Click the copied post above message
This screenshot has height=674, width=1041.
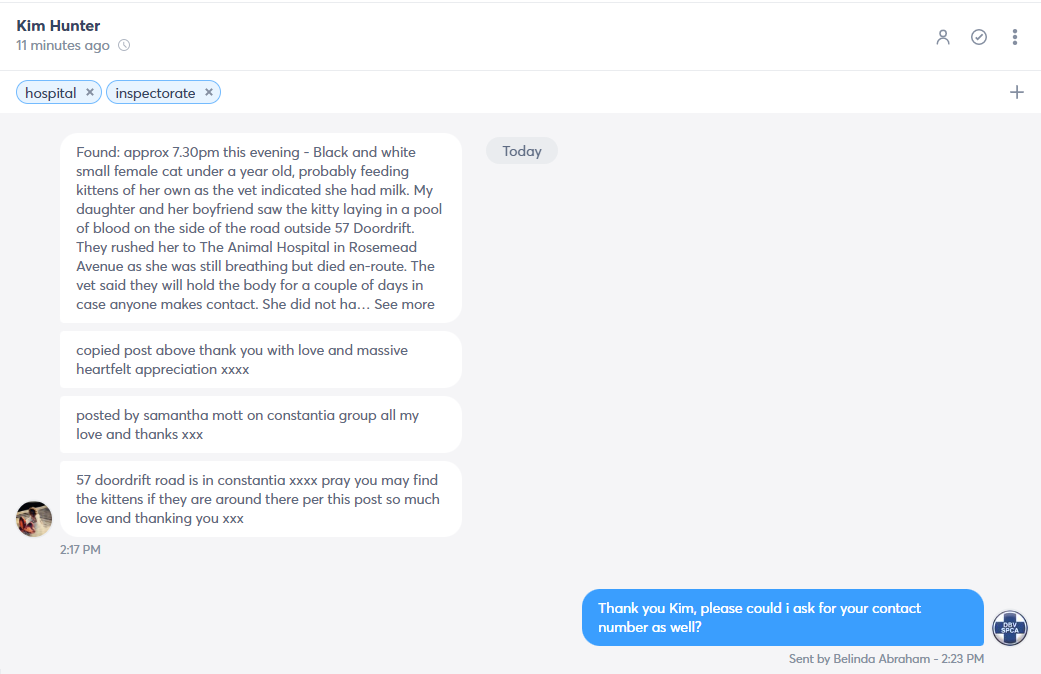(260, 359)
